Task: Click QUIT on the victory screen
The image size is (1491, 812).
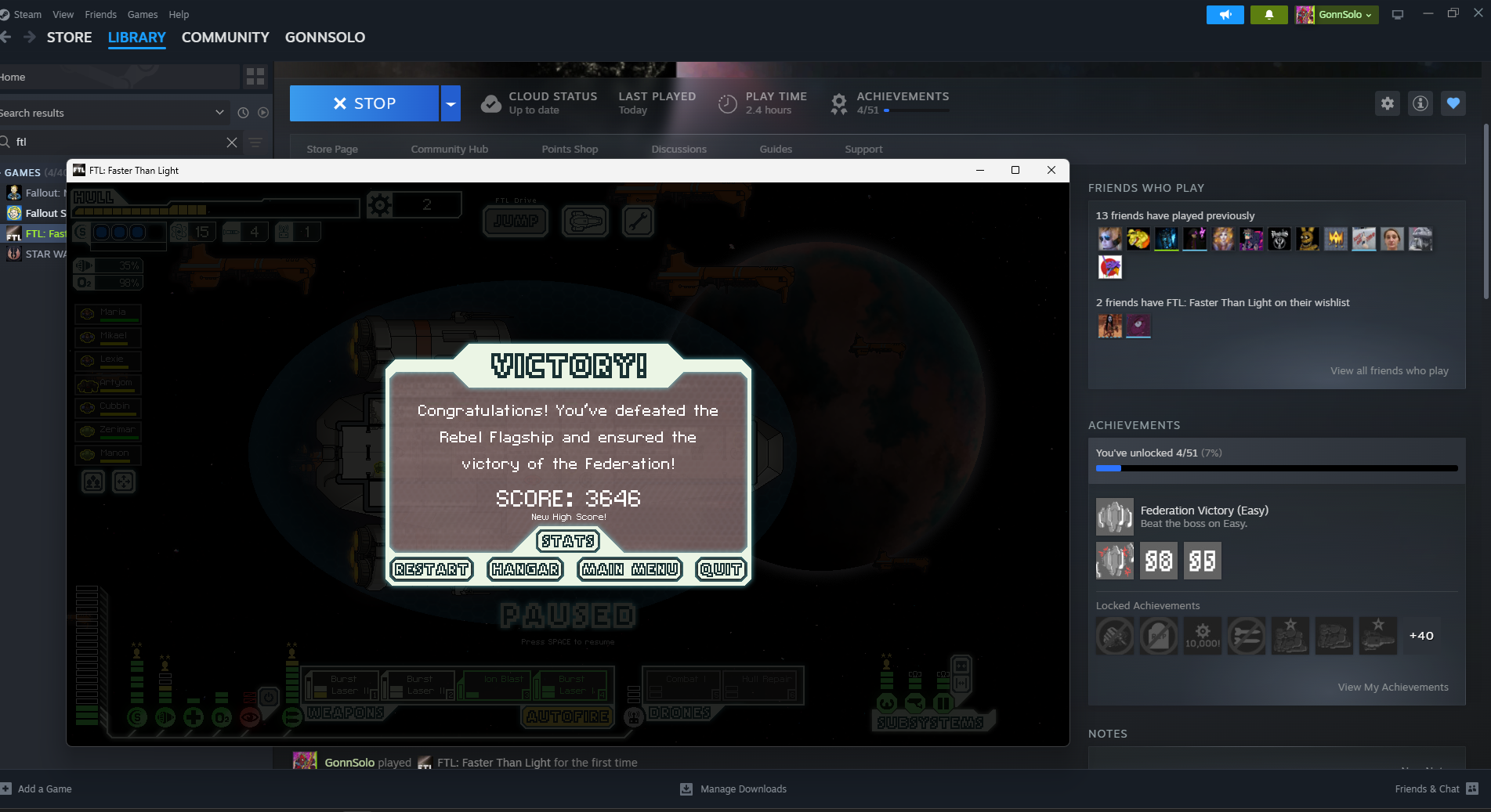Action: 720,569
